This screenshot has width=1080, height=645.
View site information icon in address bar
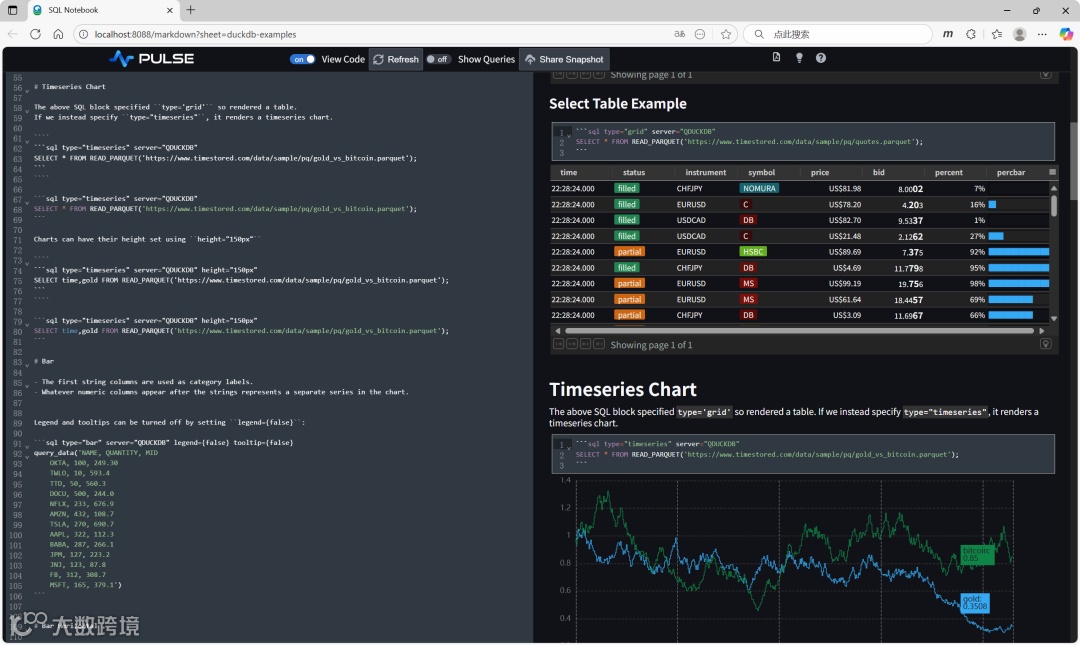pyautogui.click(x=83, y=34)
